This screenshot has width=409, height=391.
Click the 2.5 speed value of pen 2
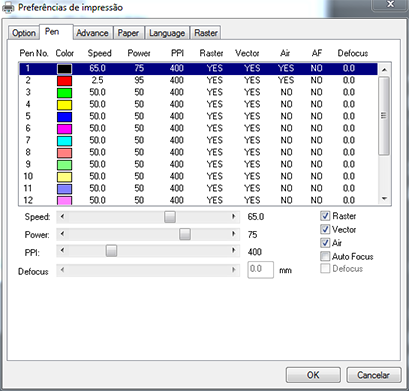[97, 80]
